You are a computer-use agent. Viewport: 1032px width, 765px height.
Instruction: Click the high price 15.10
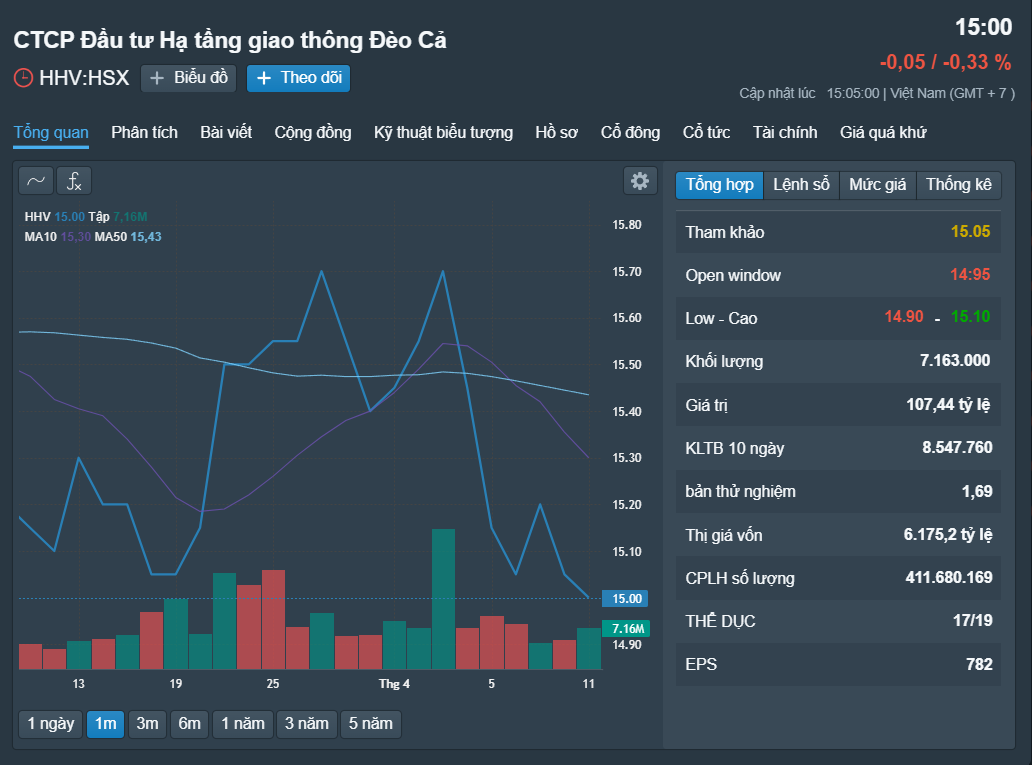[x=971, y=317]
